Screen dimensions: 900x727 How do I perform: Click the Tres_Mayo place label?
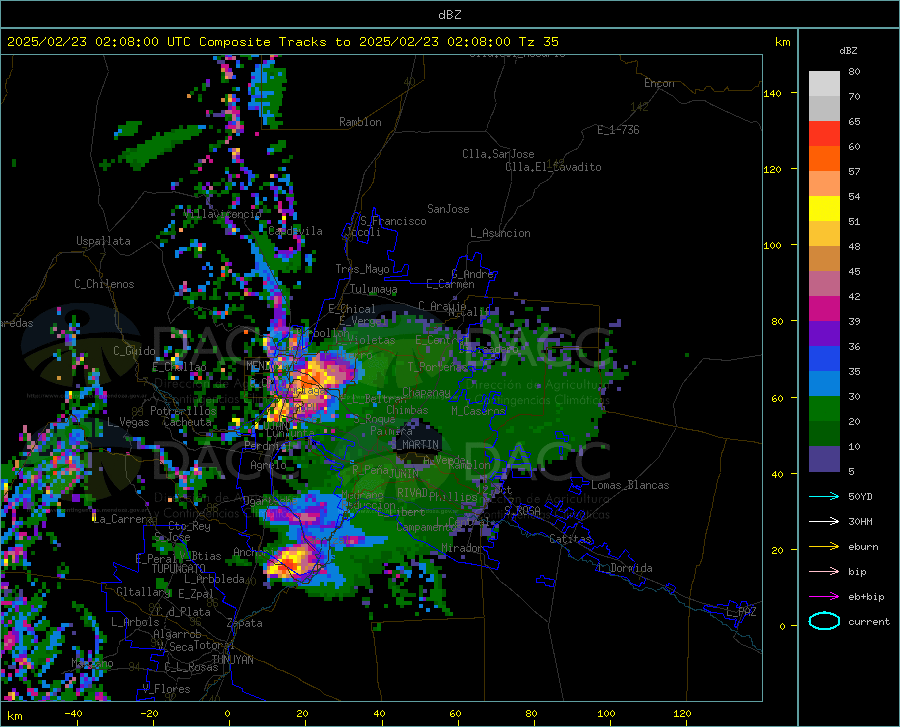pos(362,269)
